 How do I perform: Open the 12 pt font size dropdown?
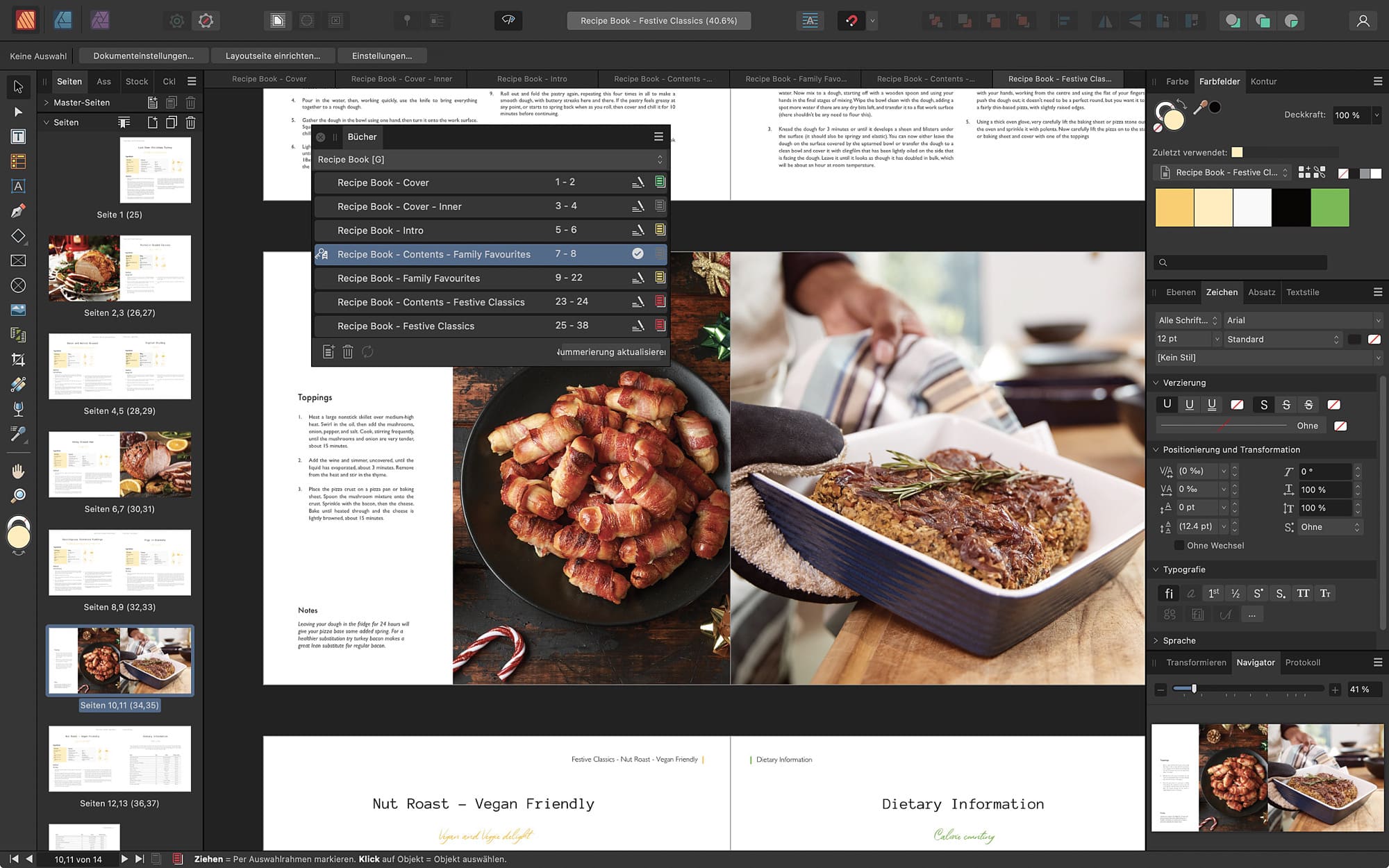[x=1188, y=339]
